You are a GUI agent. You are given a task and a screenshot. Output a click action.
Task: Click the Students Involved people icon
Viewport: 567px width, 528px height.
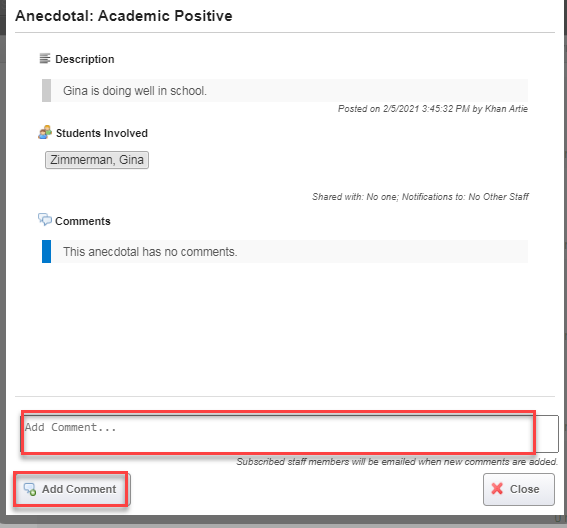[x=45, y=132]
